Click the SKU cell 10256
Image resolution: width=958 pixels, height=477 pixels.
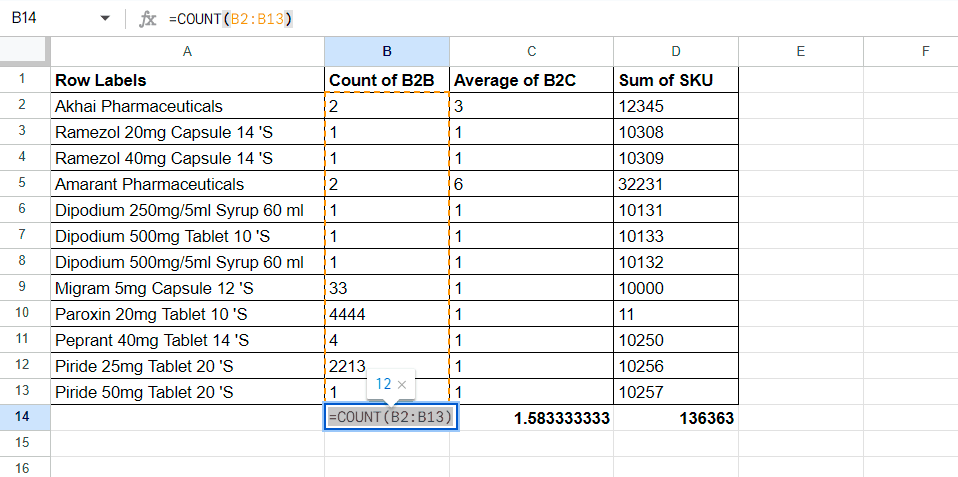tap(676, 366)
